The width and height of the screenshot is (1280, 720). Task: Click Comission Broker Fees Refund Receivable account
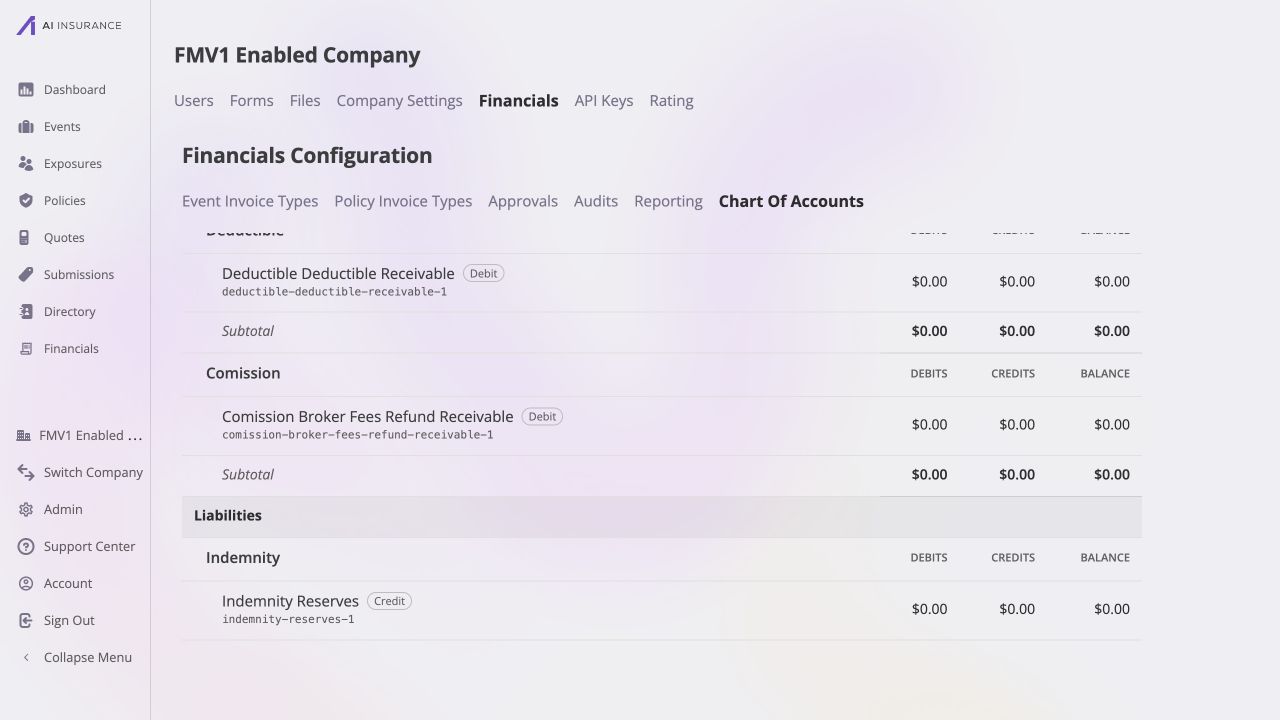click(x=368, y=417)
